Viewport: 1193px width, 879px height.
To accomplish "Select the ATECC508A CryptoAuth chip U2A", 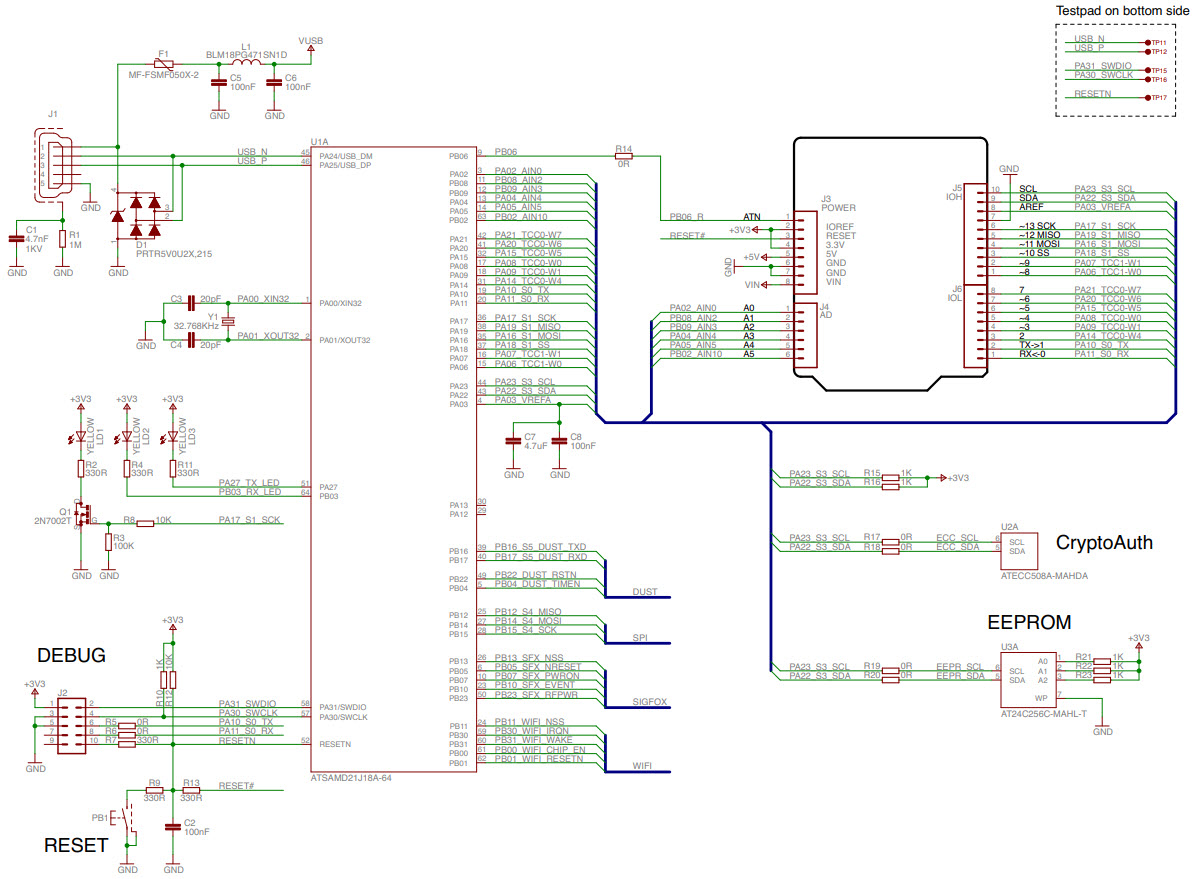I will pyautogui.click(x=1018, y=550).
